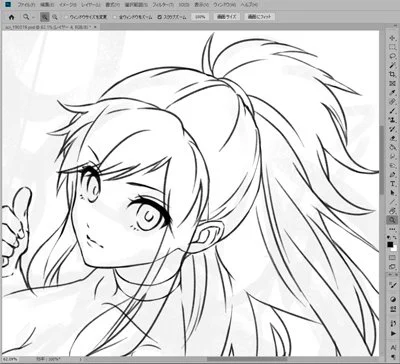This screenshot has height=364, width=400.
Task: Select the Move tool
Action: pos(393,39)
